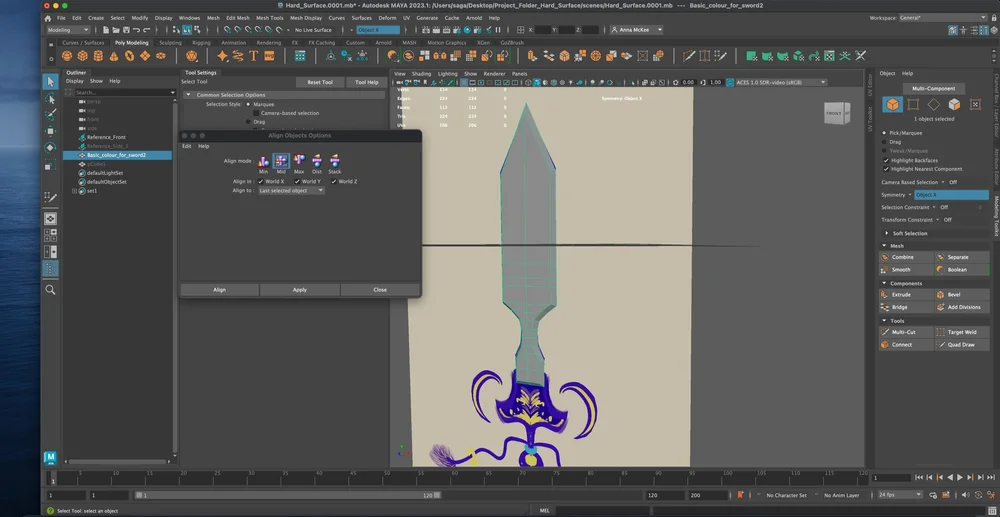Click the Apply button
The image size is (1000, 517).
300,290
